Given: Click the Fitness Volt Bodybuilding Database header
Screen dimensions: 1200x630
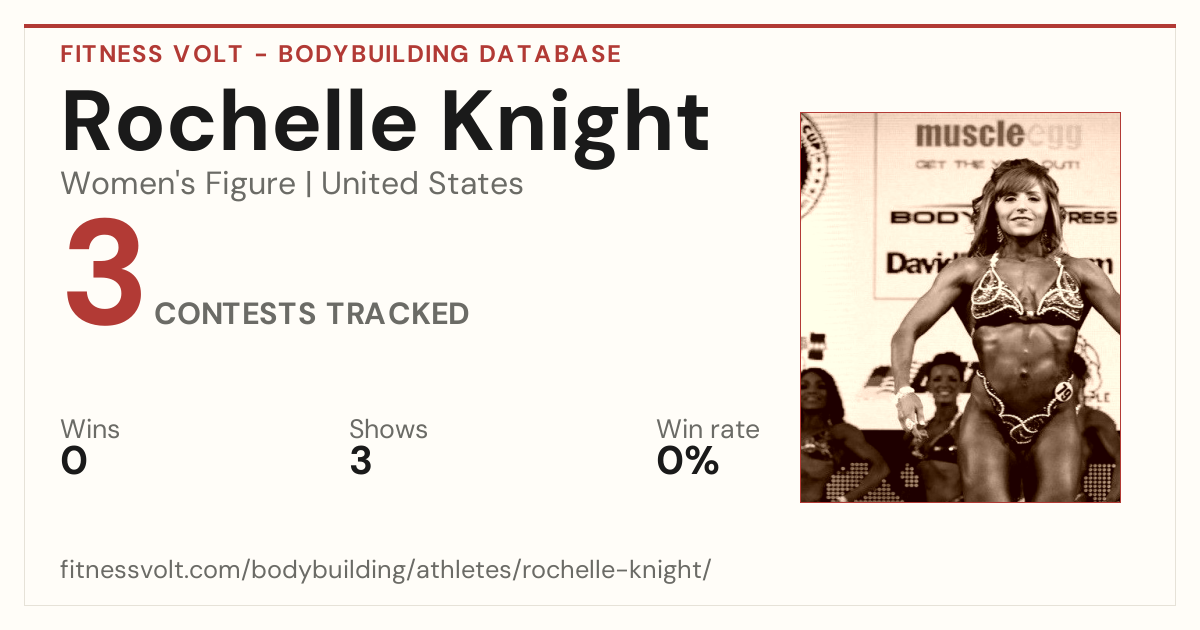Looking at the screenshot, I should tap(341, 54).
